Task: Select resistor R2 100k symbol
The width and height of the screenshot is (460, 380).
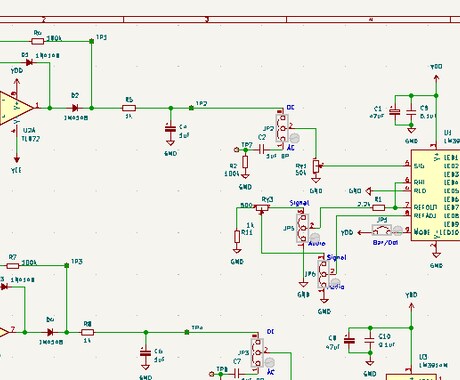Action: 245,162
